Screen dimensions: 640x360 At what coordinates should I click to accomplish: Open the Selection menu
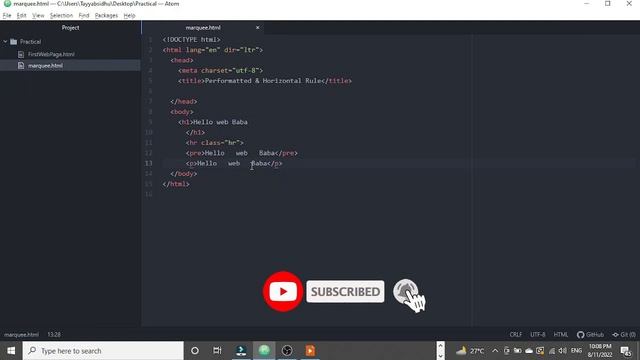(x=61, y=16)
